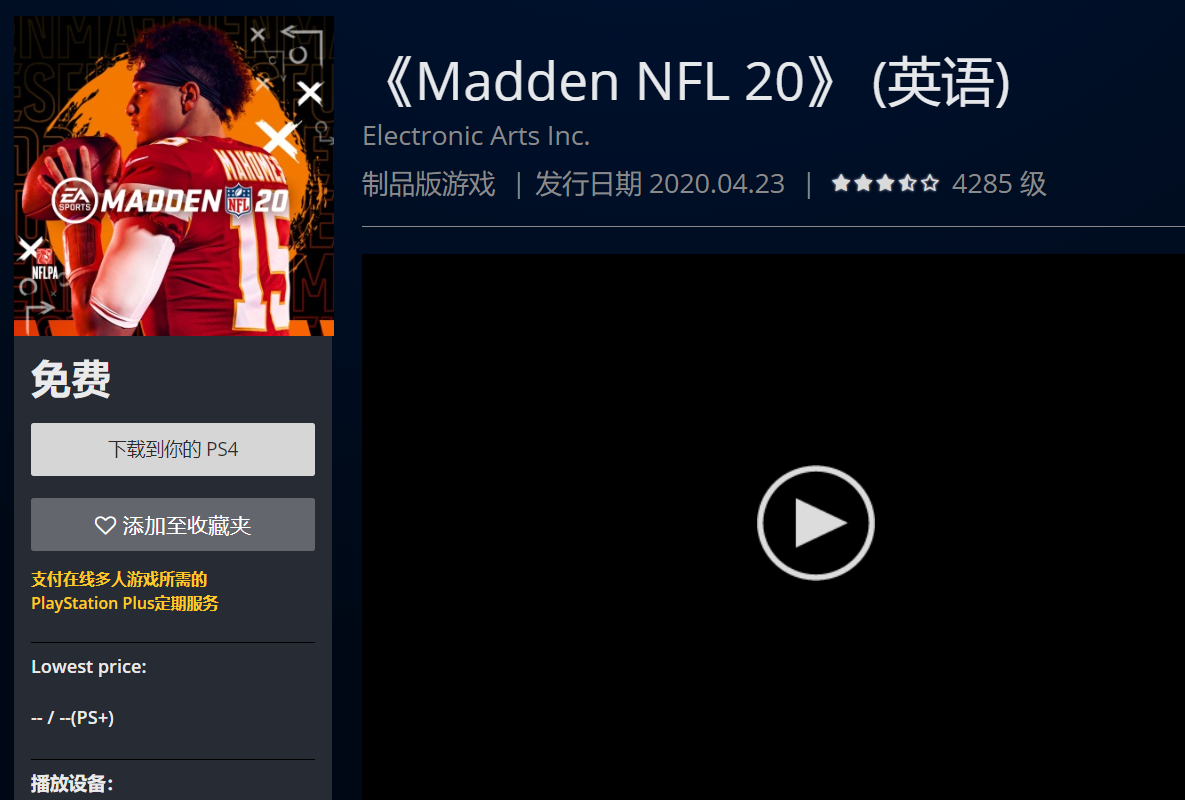The width and height of the screenshot is (1185, 800).
Task: Click the 发行日期 2020.04.23 release date
Action: (x=660, y=184)
